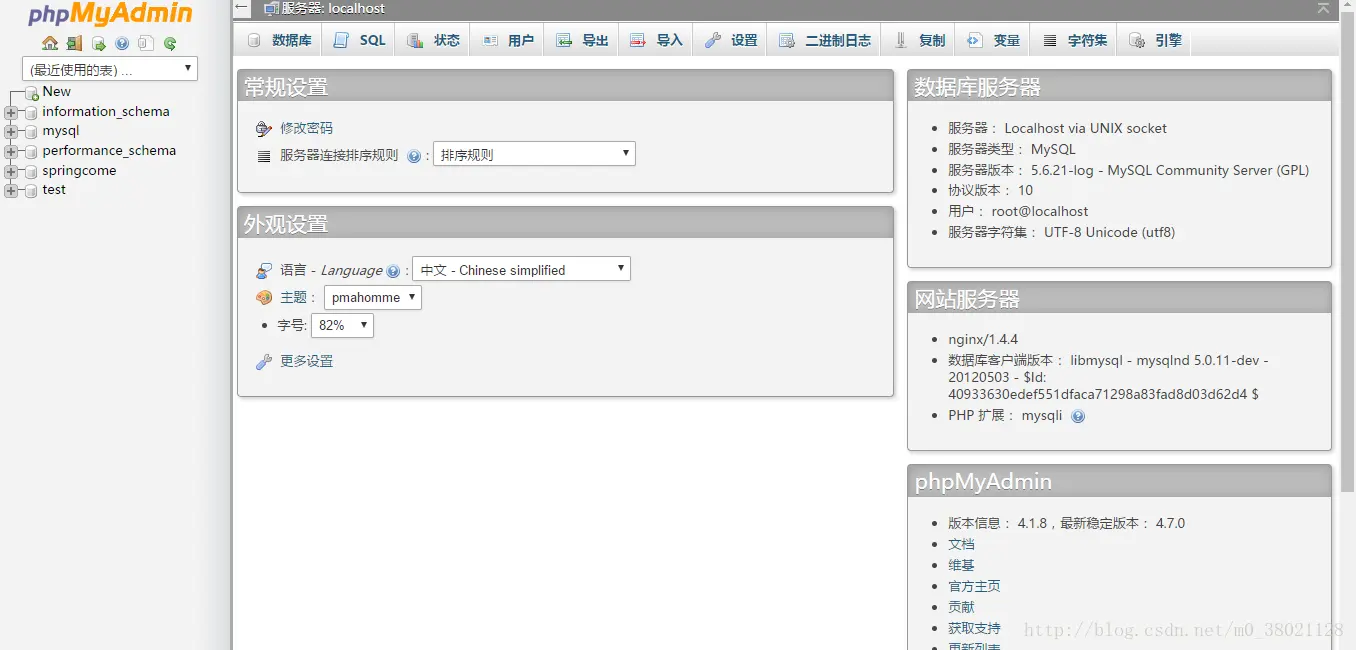Select information_schema in the database tree
Image resolution: width=1356 pixels, height=650 pixels.
[106, 112]
